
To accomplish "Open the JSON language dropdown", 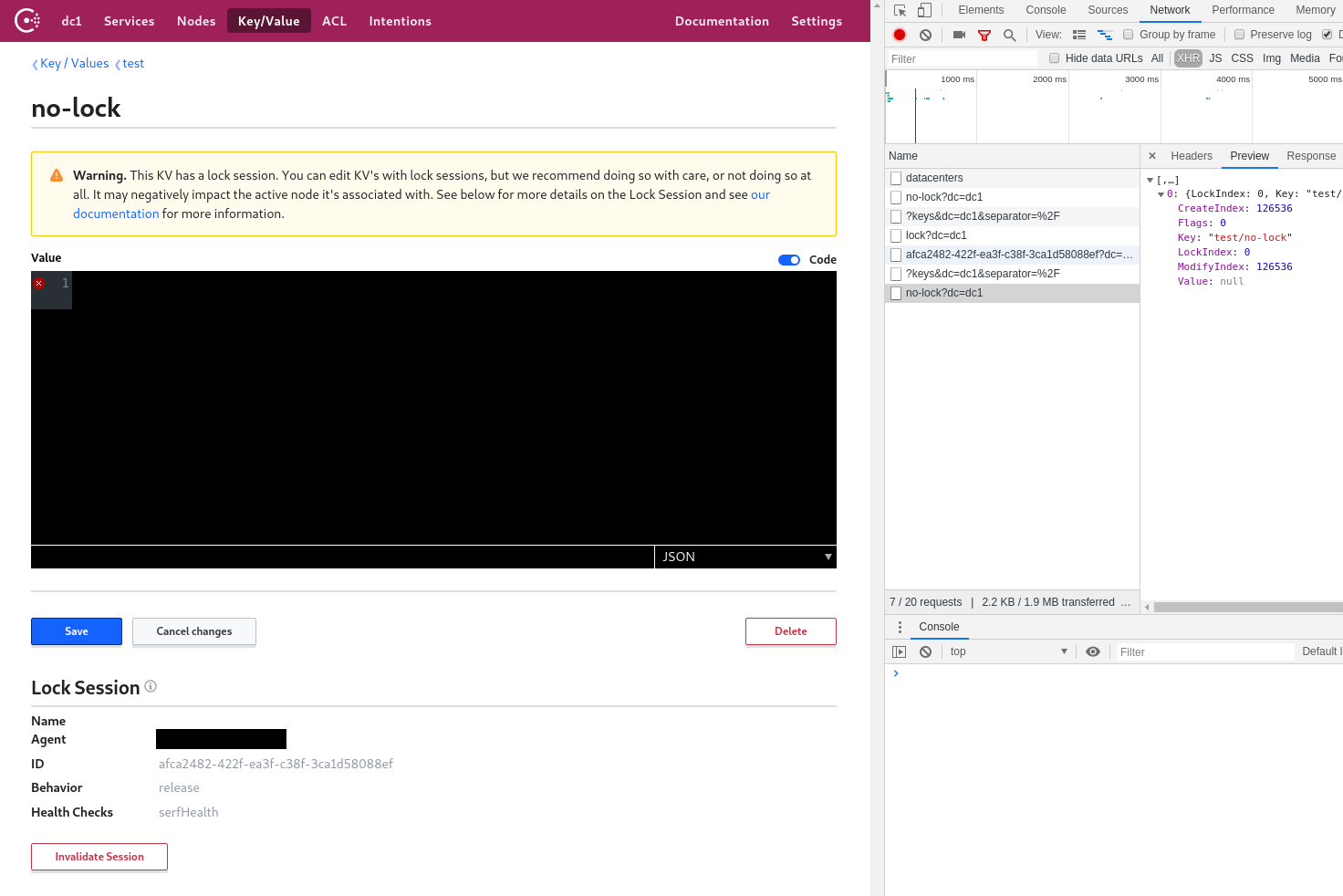I will click(x=745, y=557).
